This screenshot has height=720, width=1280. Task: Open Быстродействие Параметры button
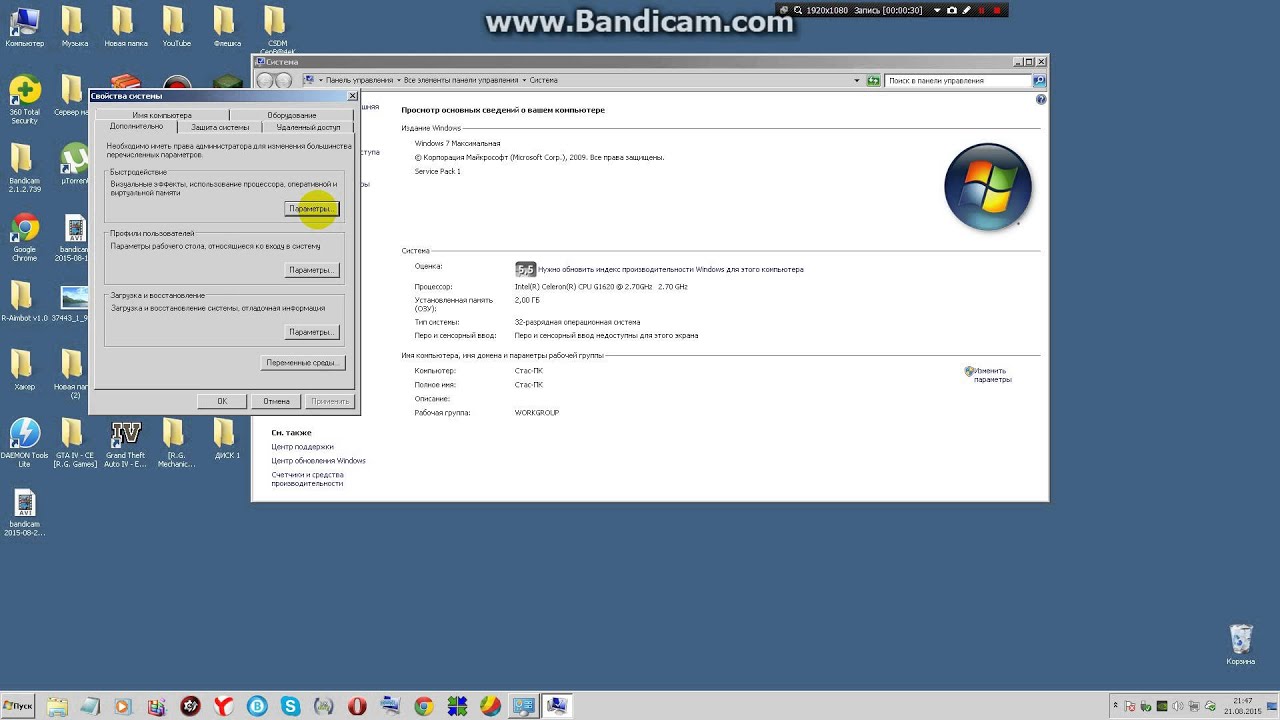pyautogui.click(x=311, y=208)
